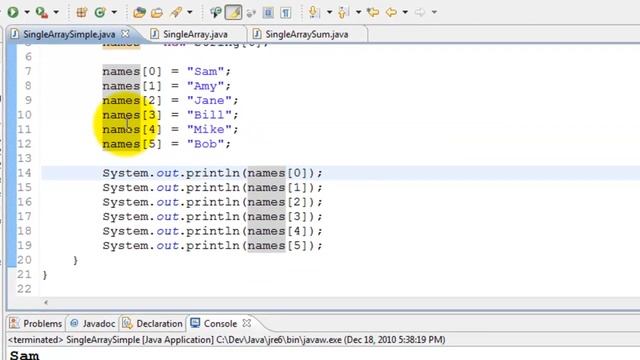The image size is (640, 360).
Task: Toggle Mark Occurrences highlighter button
Action: (233, 12)
